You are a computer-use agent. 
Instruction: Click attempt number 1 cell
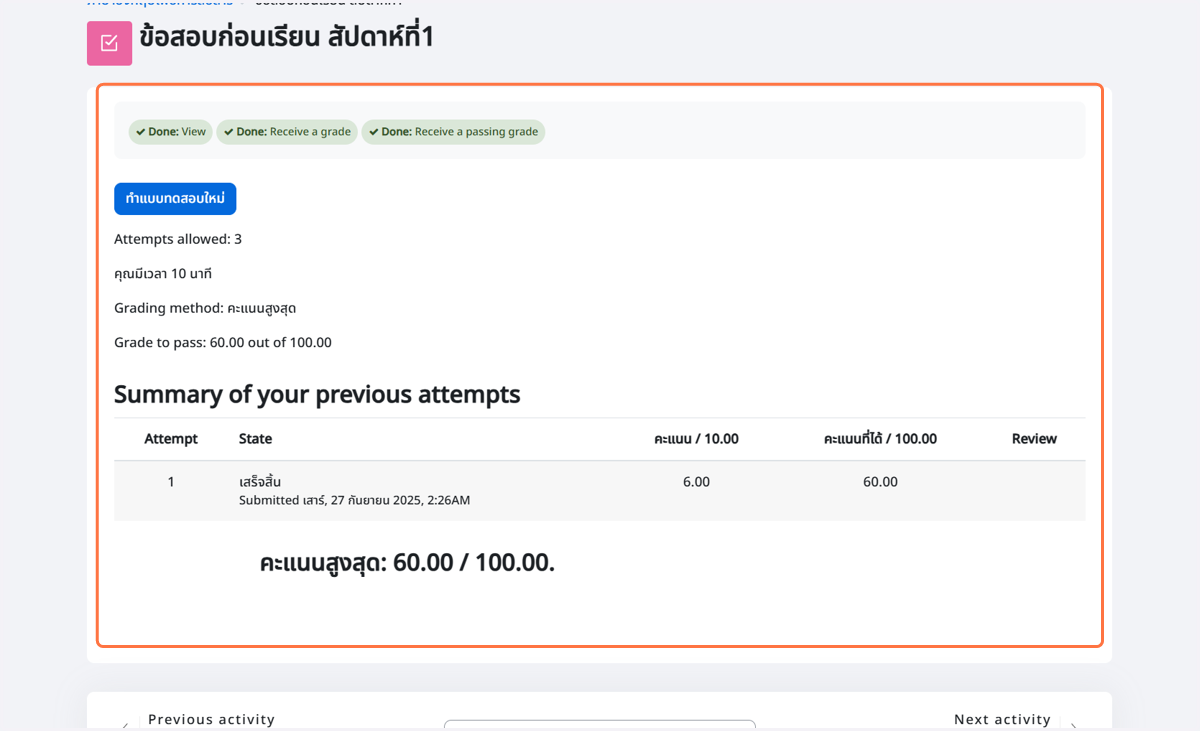171,482
